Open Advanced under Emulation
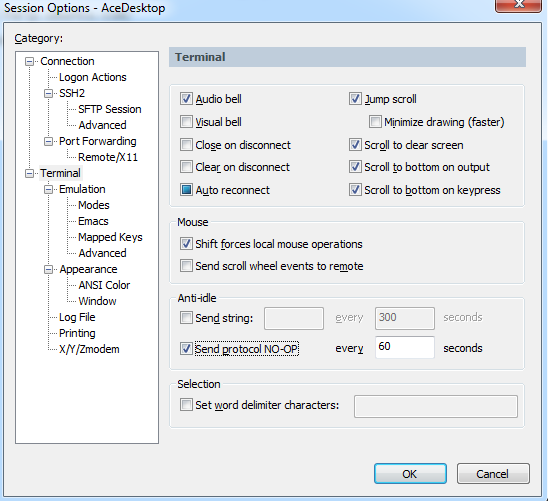548x501 pixels. tap(102, 253)
